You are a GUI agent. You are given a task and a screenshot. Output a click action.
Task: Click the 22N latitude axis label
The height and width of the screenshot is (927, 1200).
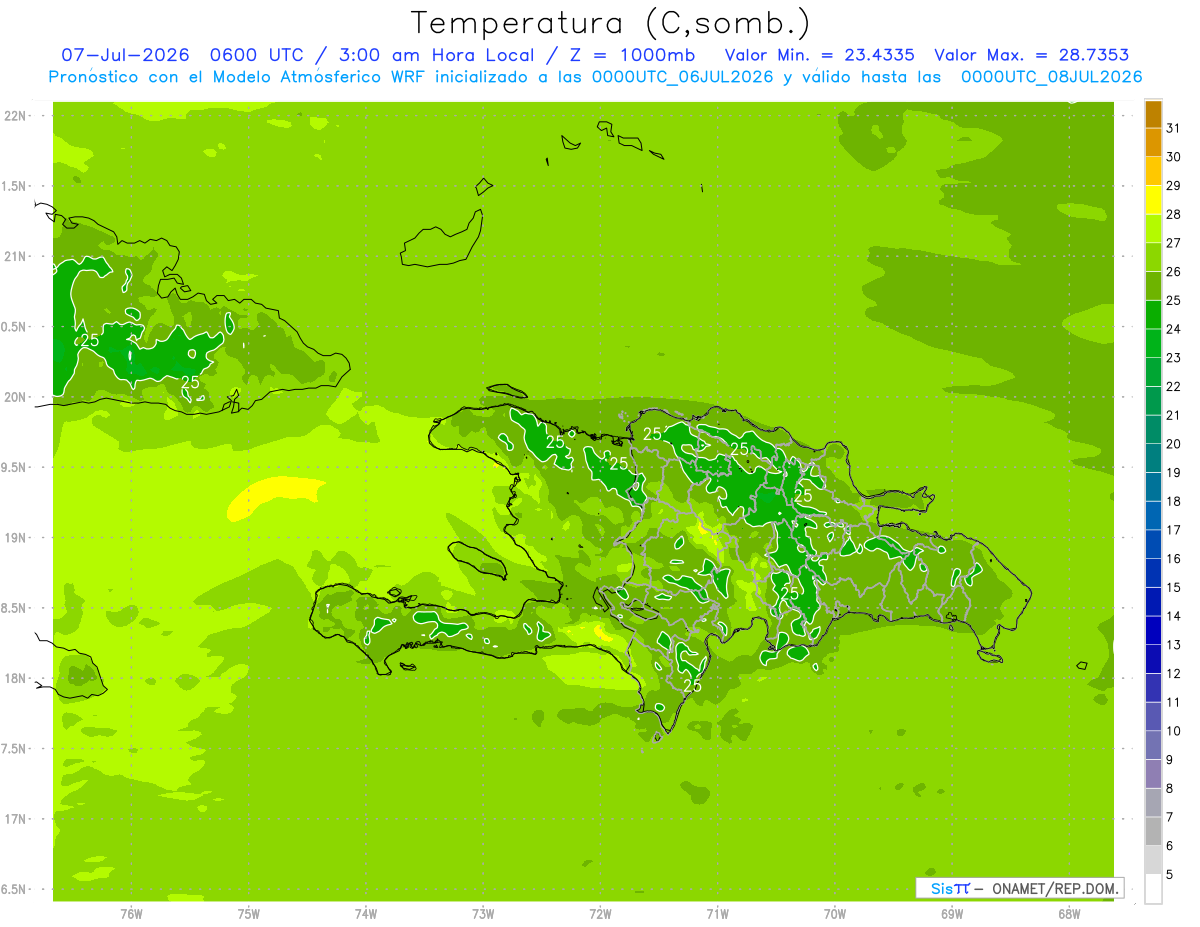click(x=15, y=116)
